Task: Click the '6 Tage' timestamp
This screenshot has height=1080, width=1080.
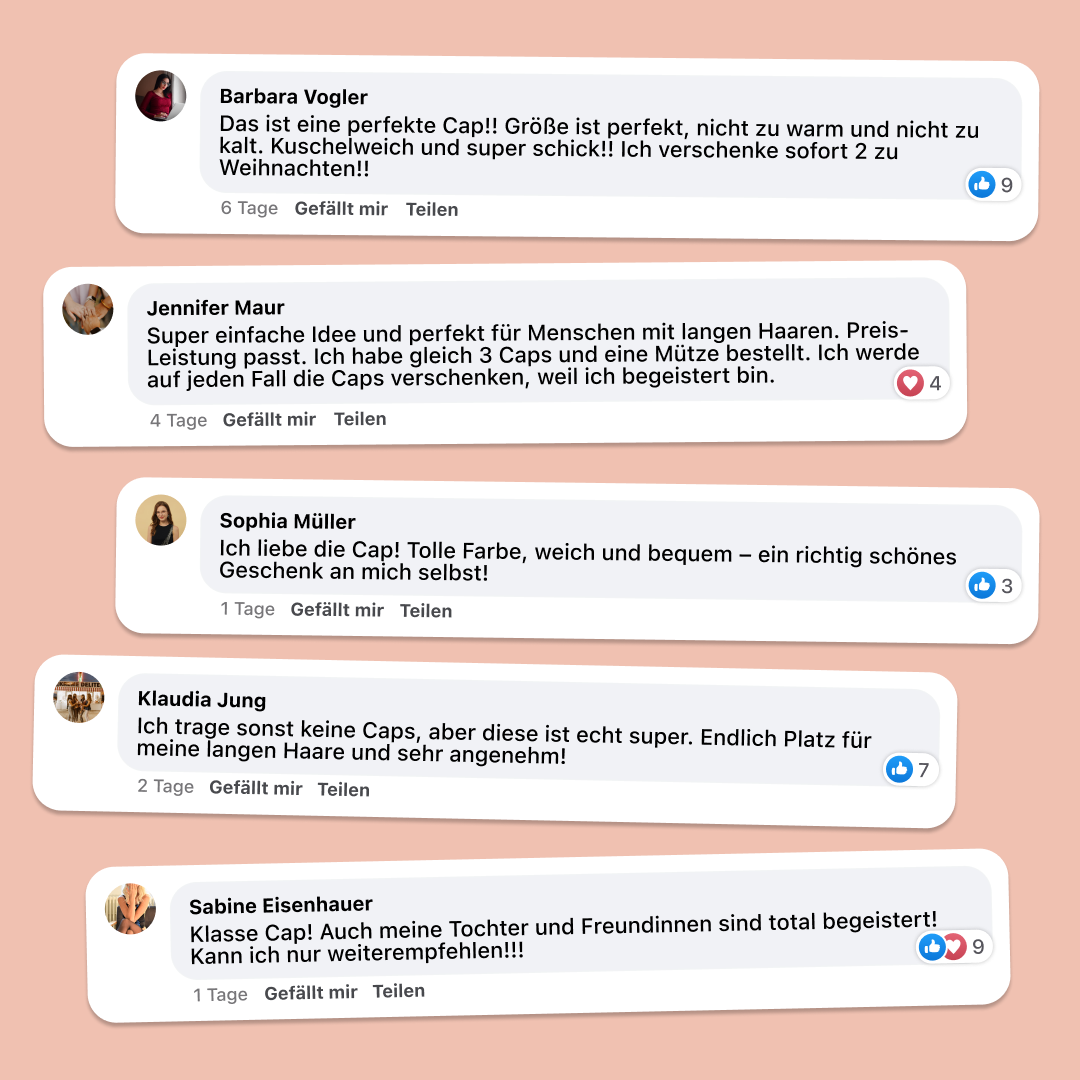Action: coord(249,208)
